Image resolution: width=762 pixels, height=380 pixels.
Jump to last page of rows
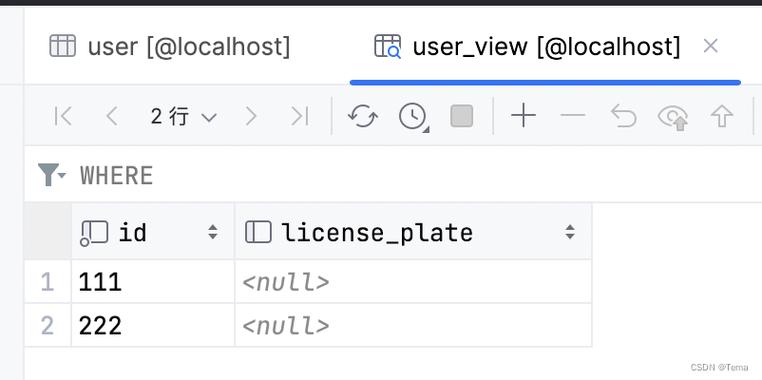point(299,117)
